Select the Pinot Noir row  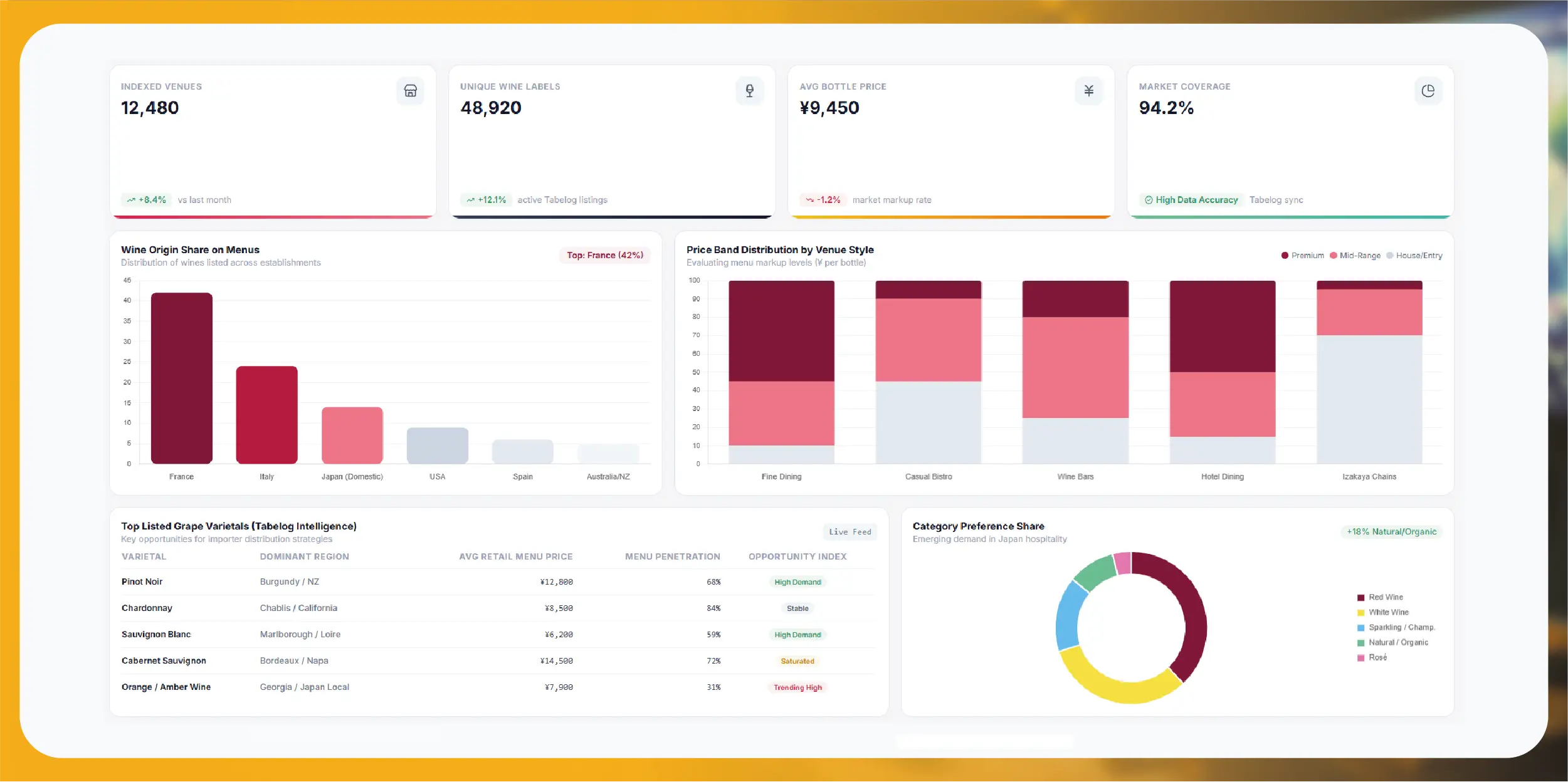pyautogui.click(x=498, y=582)
